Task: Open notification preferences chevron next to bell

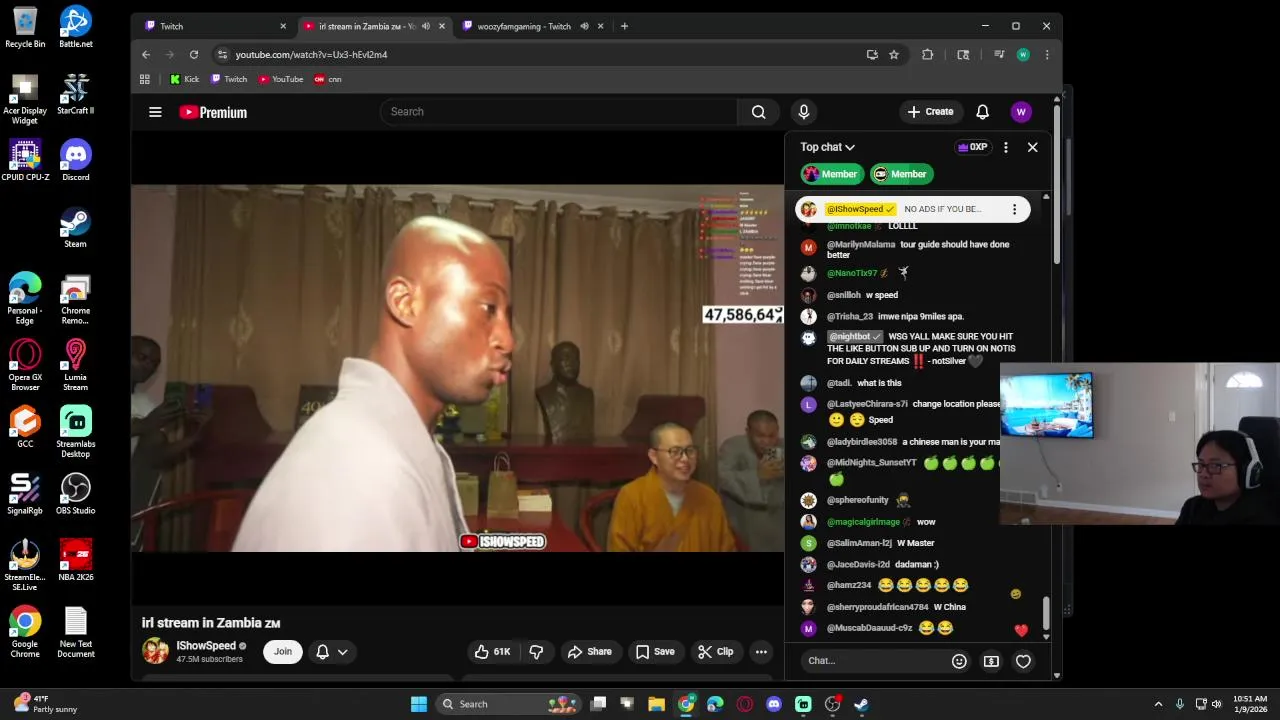Action: 342,652
